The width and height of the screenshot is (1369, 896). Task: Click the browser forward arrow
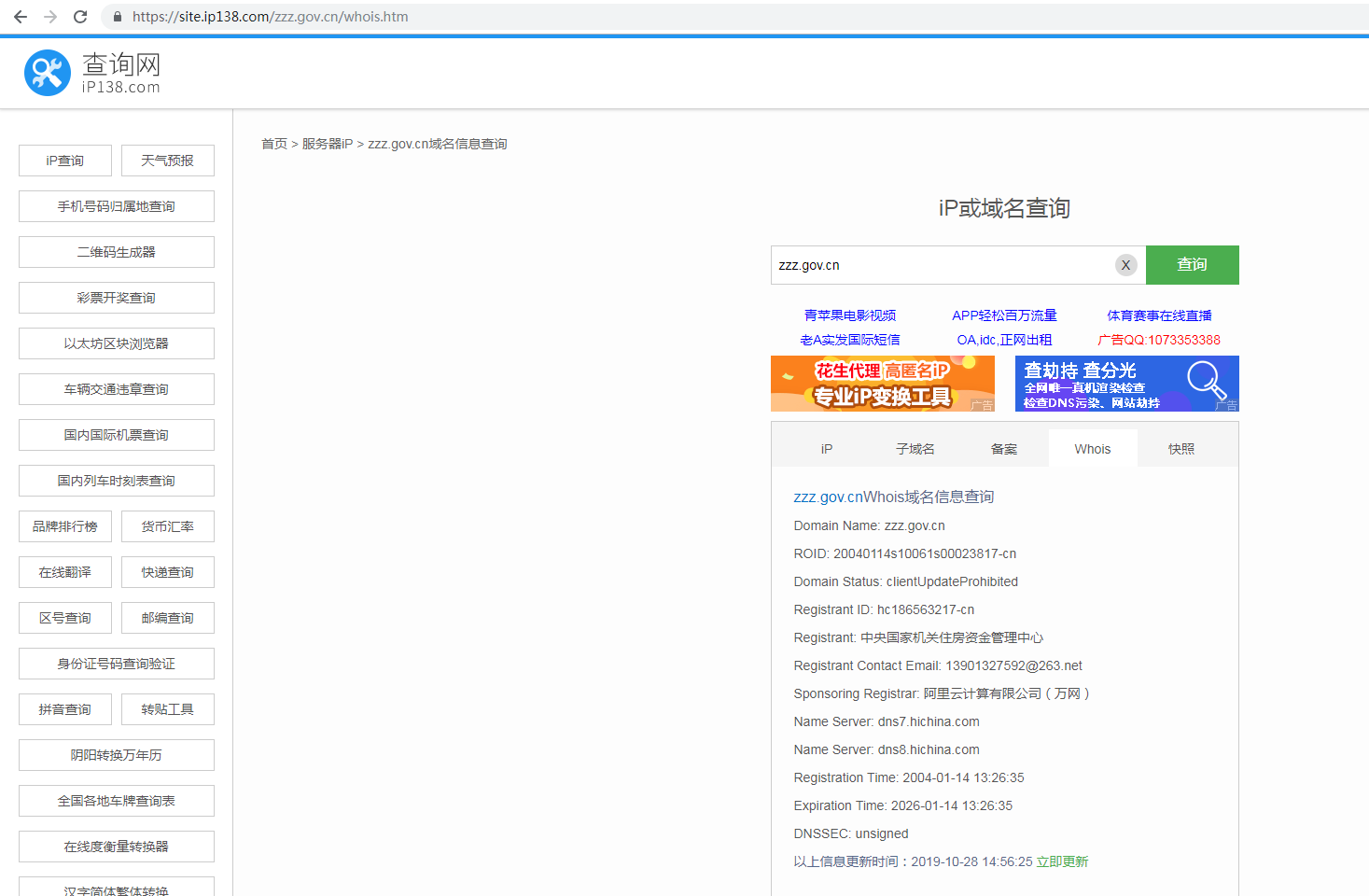point(50,17)
